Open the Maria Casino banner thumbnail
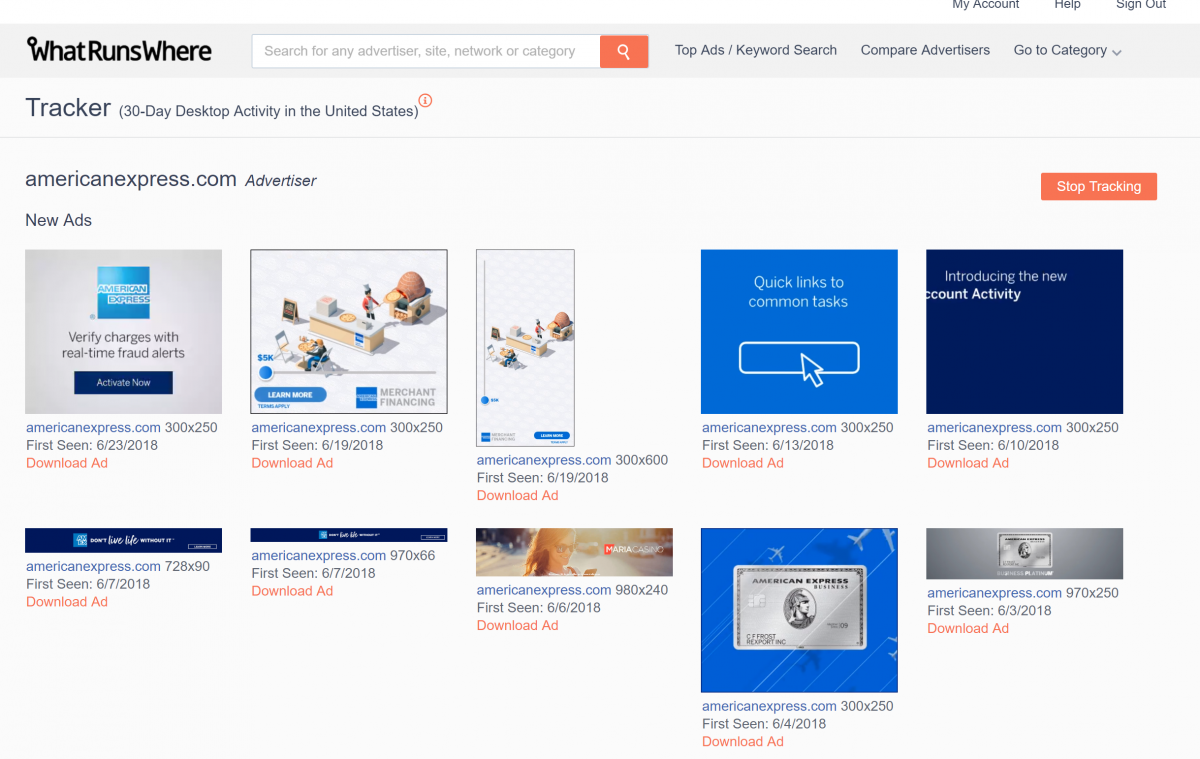Viewport: 1200px width, 759px height. click(x=574, y=552)
